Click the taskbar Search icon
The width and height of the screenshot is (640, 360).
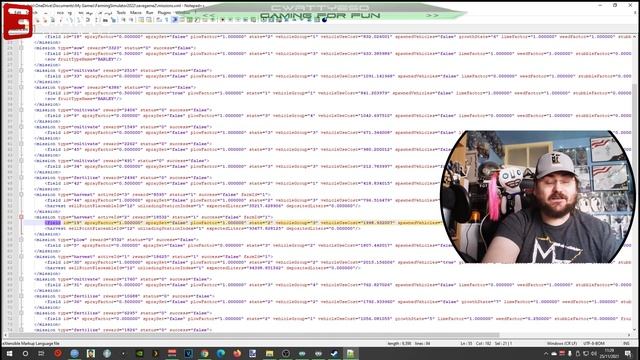(25, 353)
